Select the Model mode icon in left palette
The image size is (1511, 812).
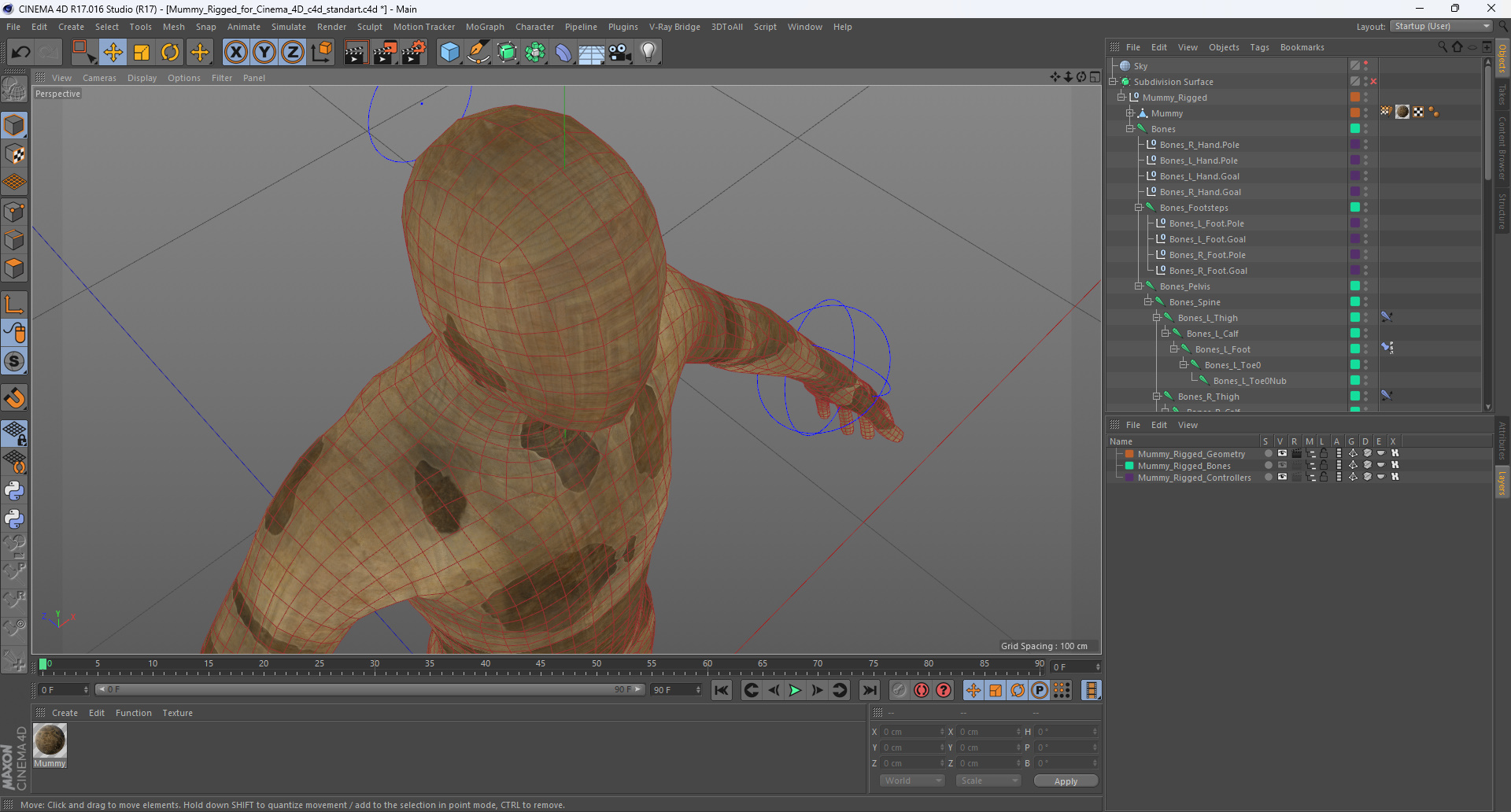pos(14,126)
